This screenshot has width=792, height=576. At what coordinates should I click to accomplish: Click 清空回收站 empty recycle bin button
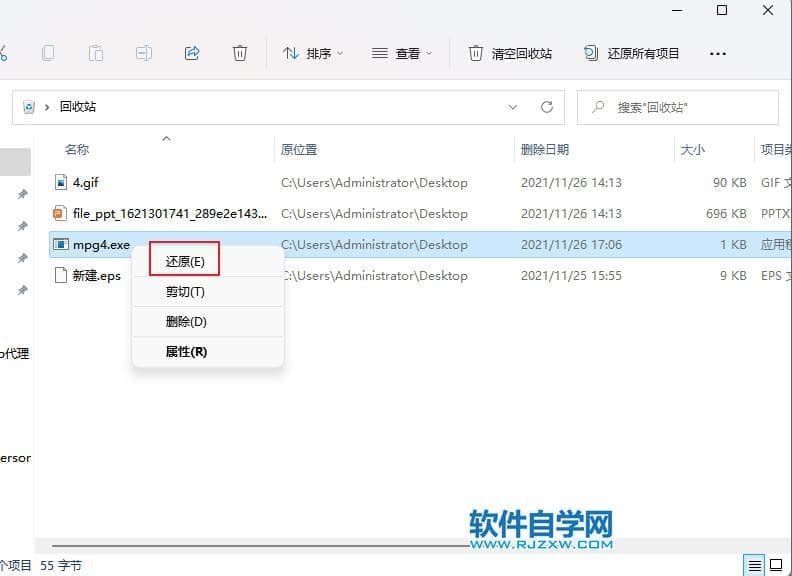point(510,53)
